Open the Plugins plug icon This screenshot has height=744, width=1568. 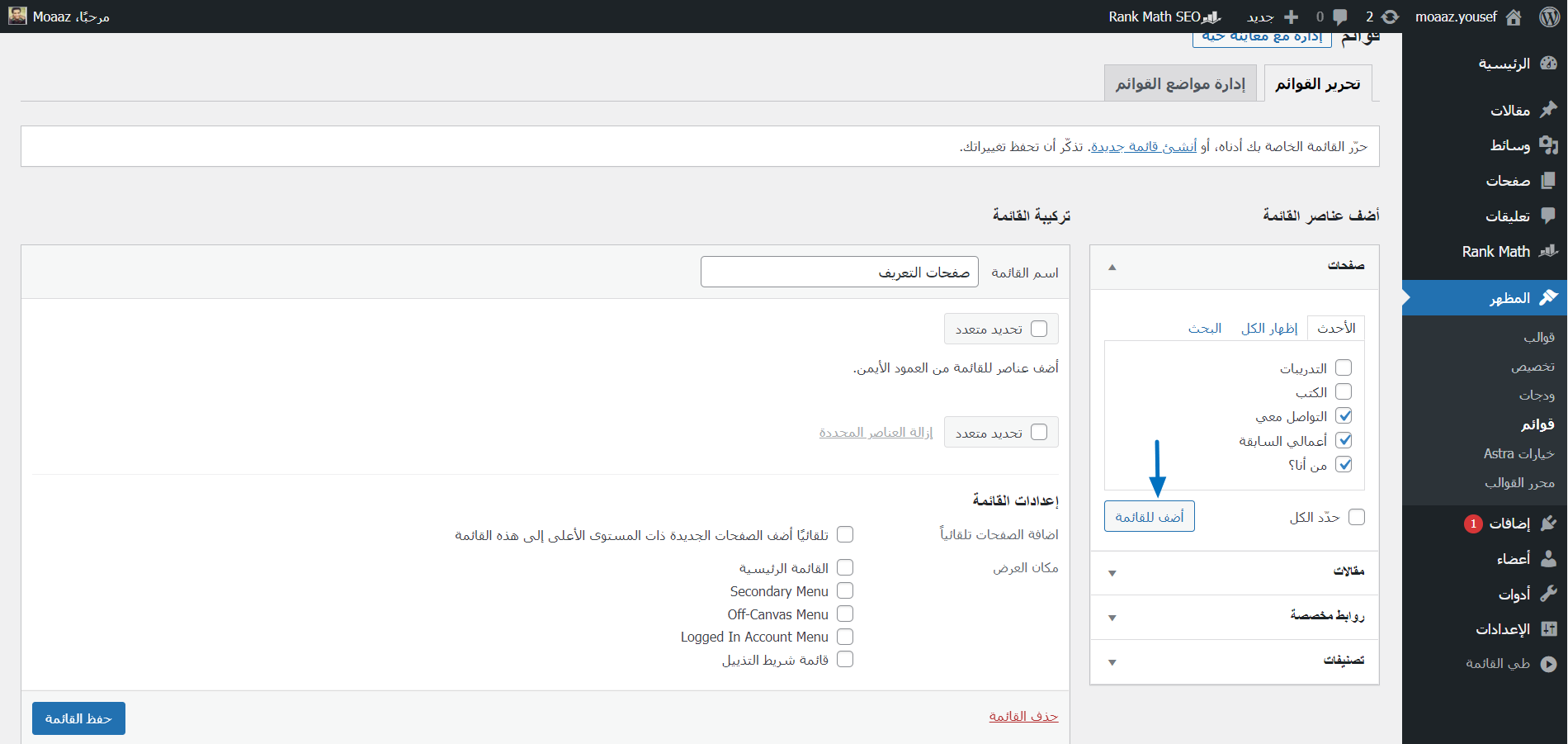pyautogui.click(x=1549, y=523)
